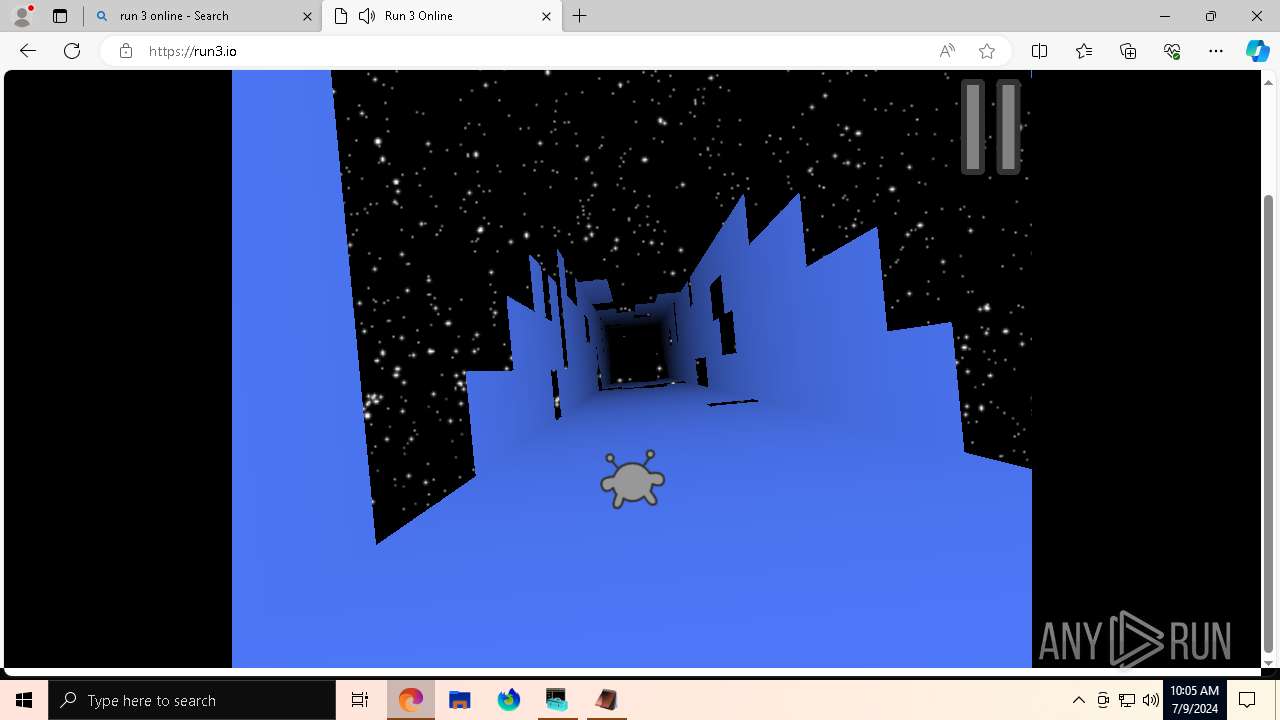The width and height of the screenshot is (1280, 720).
Task: Activate Read aloud in address bar
Action: point(947,51)
